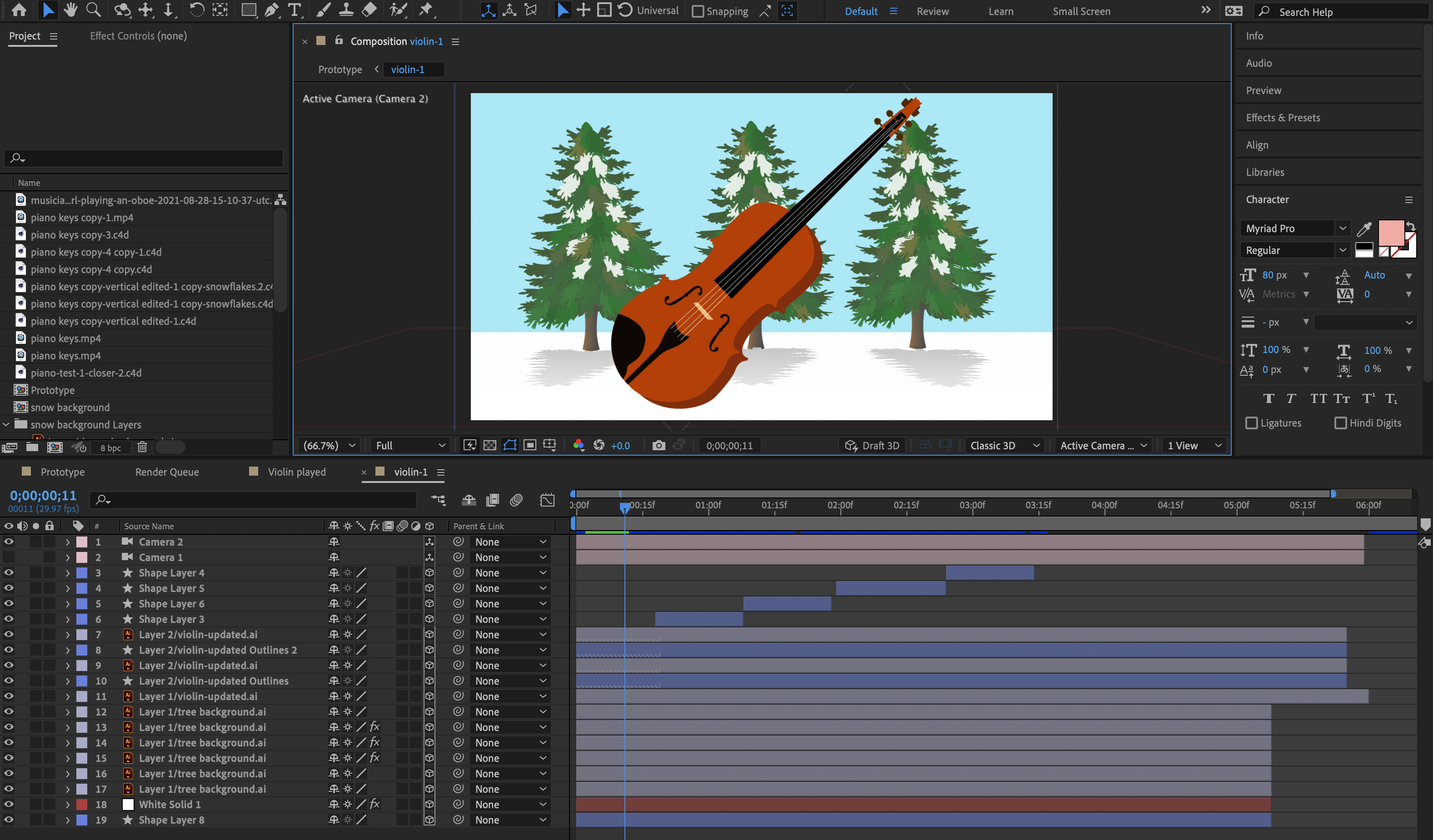Image resolution: width=1433 pixels, height=840 pixels.
Task: Open the Classic 3D renderer dropdown
Action: coord(1004,446)
